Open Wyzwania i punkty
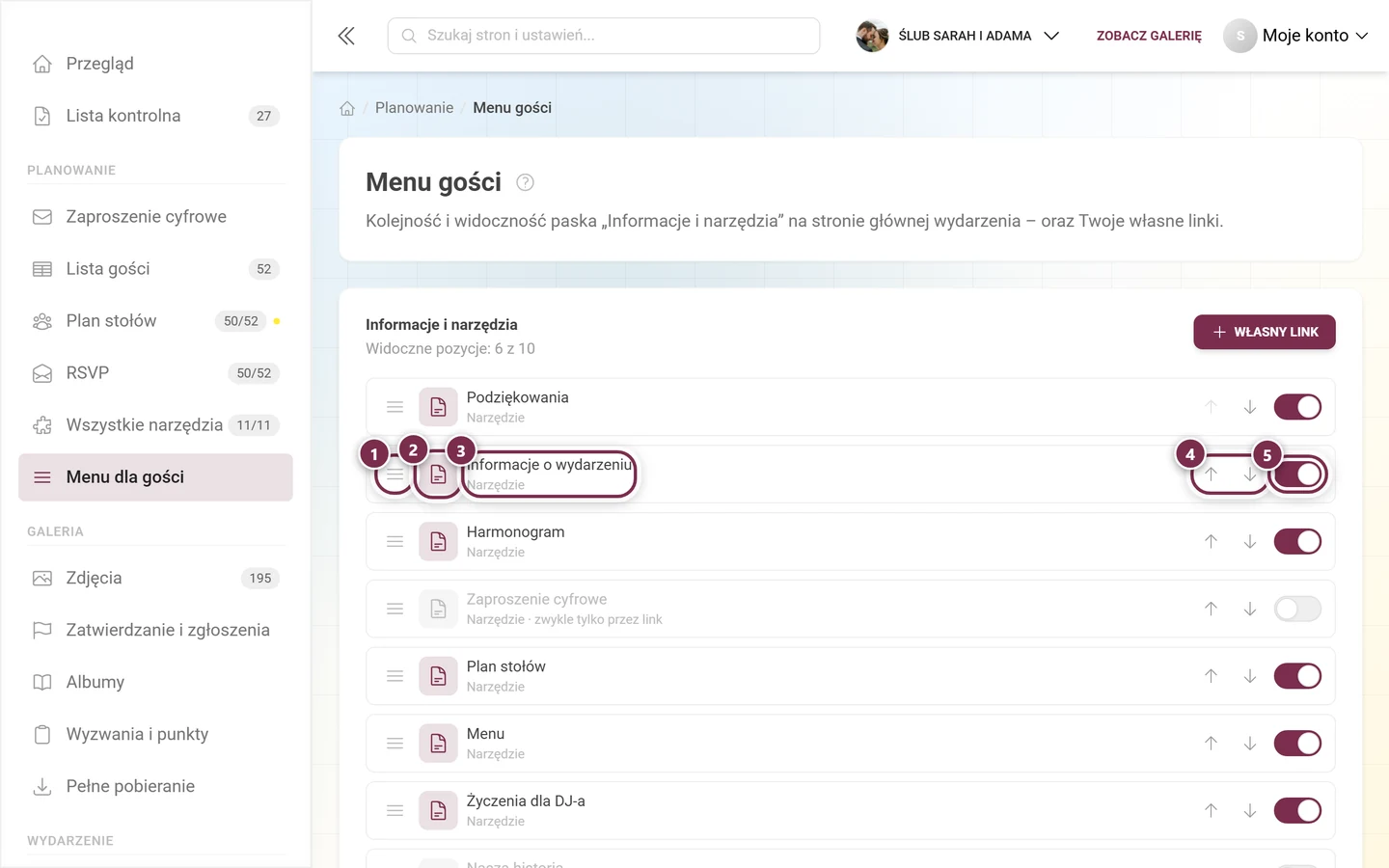The image size is (1389, 868). [x=155, y=735]
